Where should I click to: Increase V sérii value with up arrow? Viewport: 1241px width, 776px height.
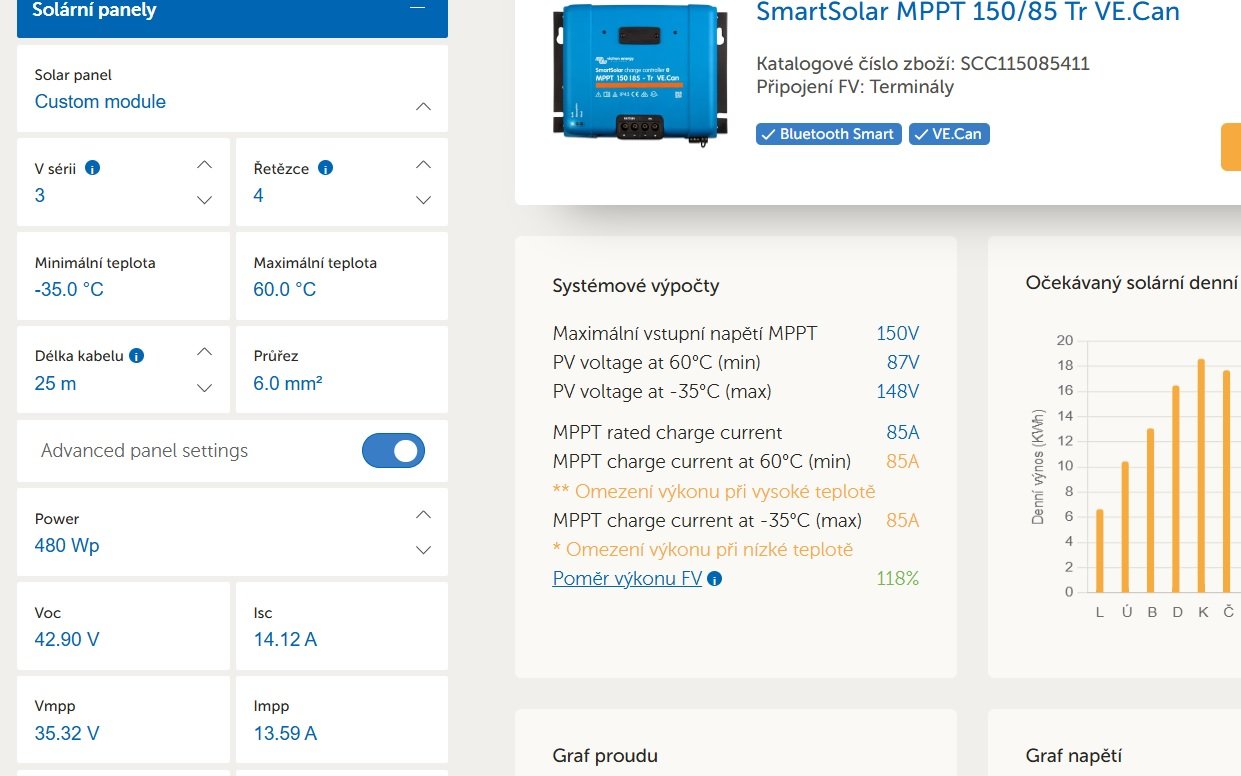coord(204,163)
